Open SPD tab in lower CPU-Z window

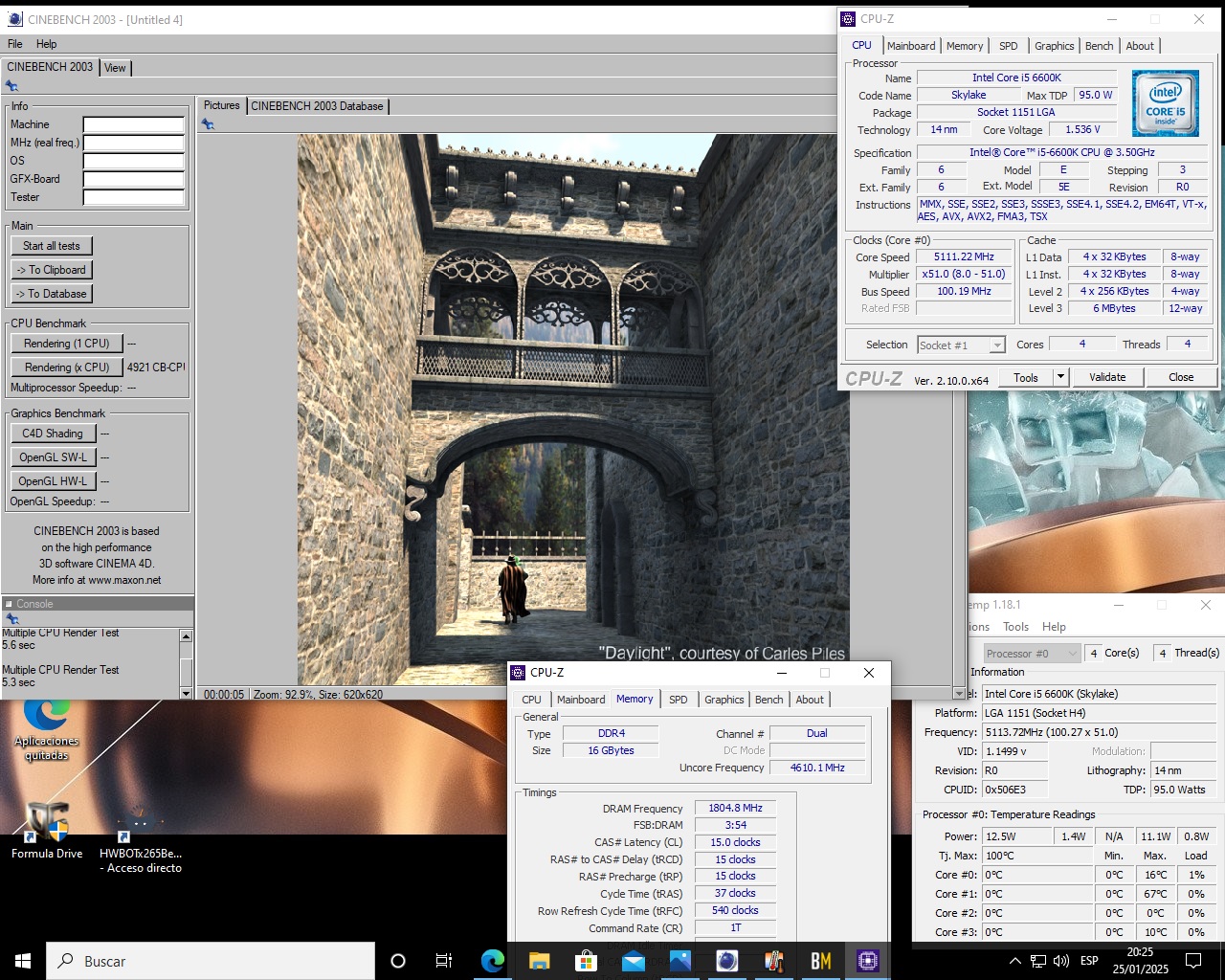click(x=678, y=700)
